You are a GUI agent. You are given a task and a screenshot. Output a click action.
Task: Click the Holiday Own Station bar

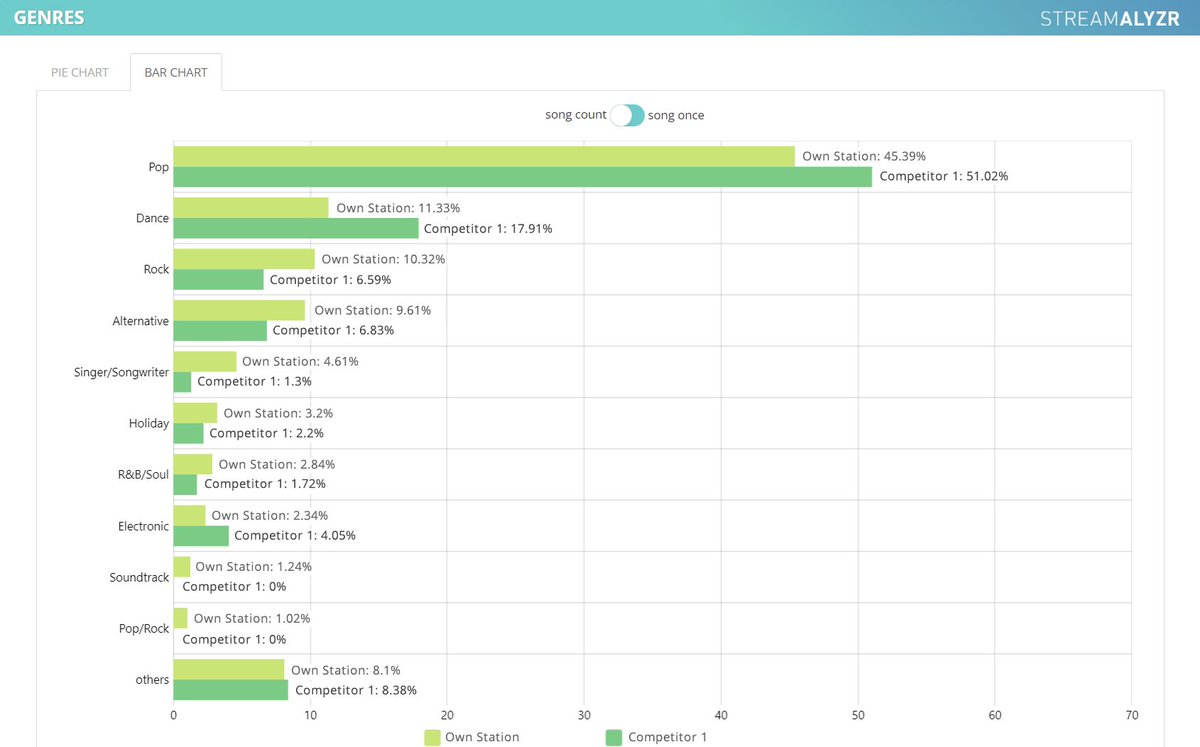tap(196, 413)
